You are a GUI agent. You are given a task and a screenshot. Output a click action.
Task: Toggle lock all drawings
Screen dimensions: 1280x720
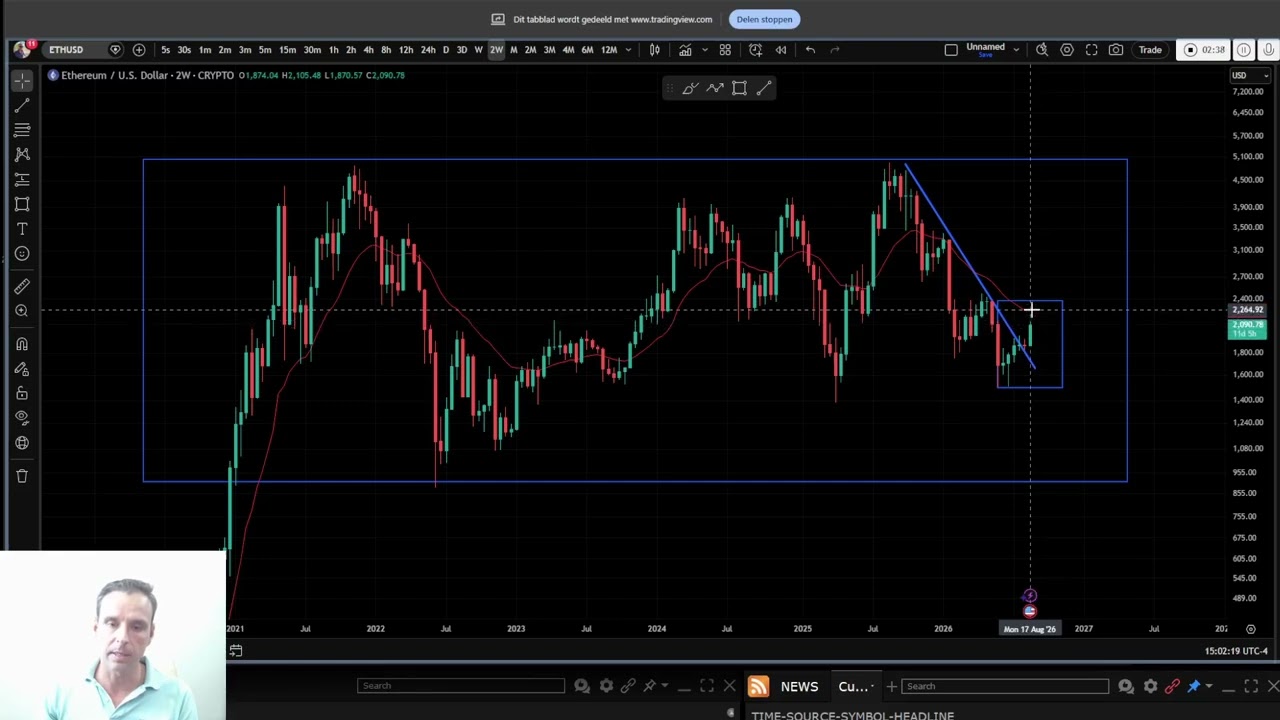[x=22, y=393]
